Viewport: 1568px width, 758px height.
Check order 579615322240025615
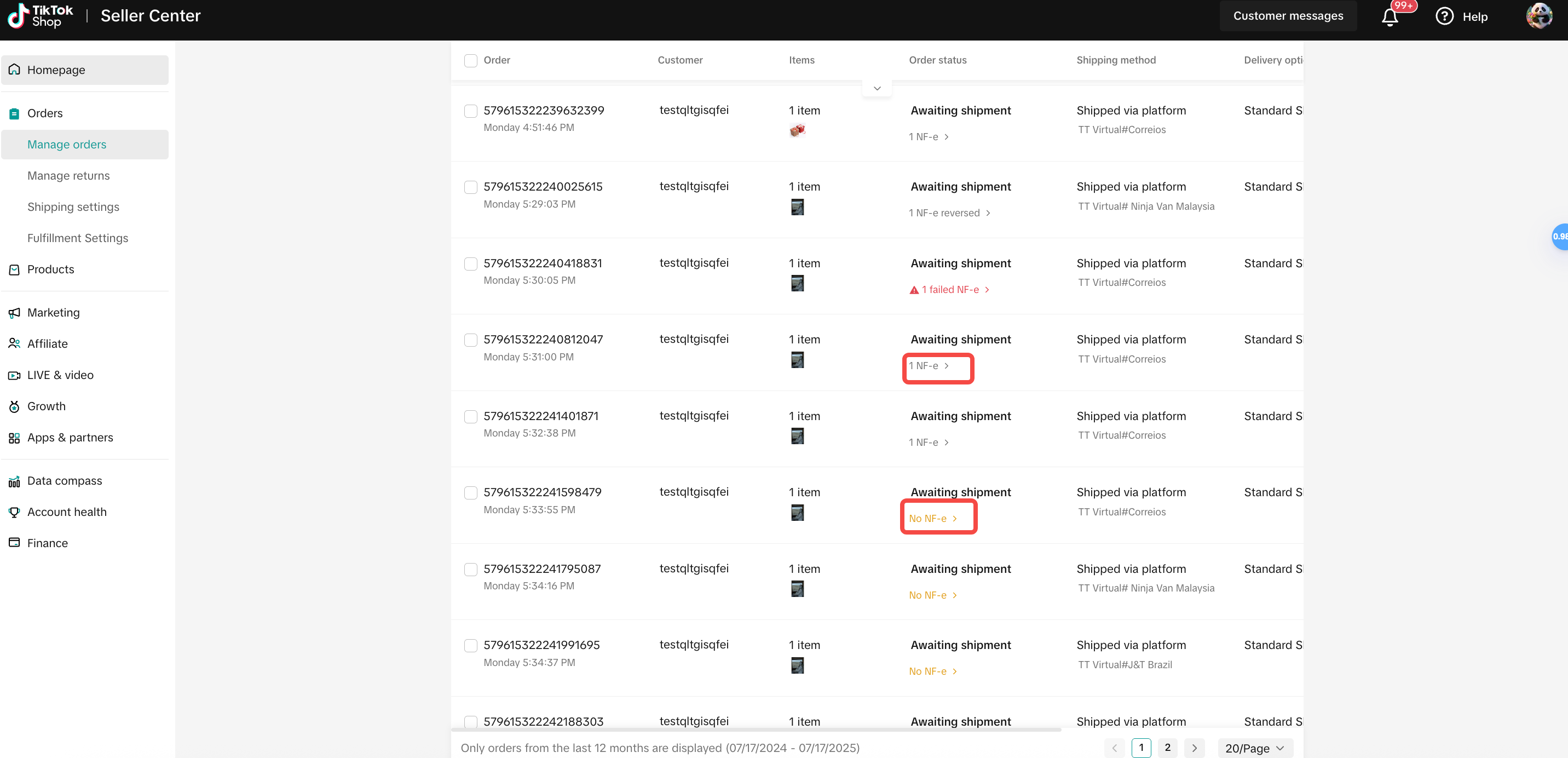coord(470,187)
